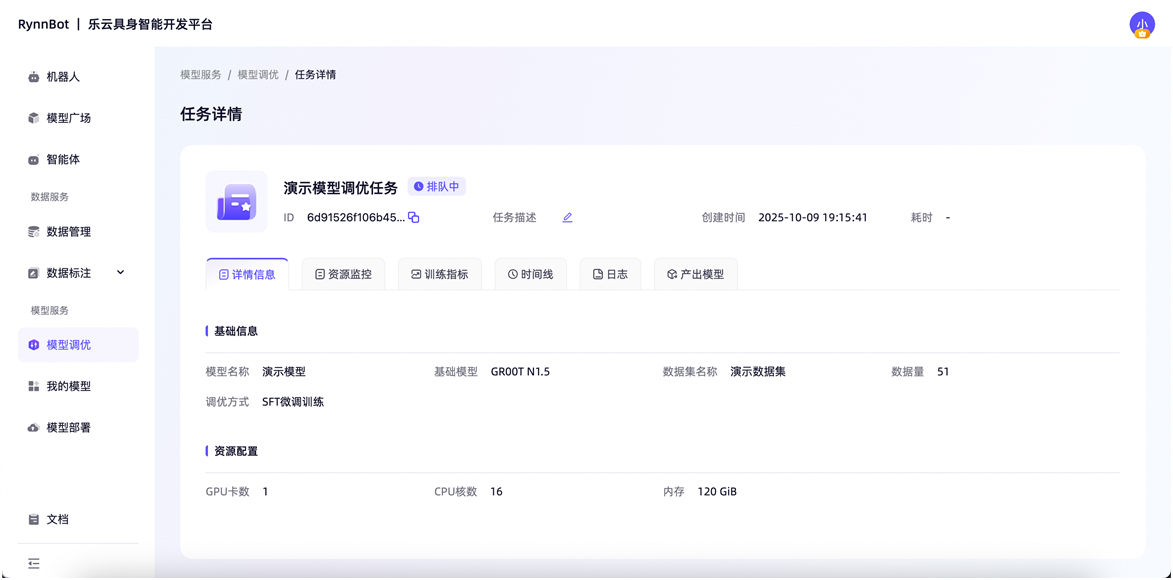Screen dimensions: 1173x580
Task: Open the 训练指标 tab
Action: [x=440, y=275]
